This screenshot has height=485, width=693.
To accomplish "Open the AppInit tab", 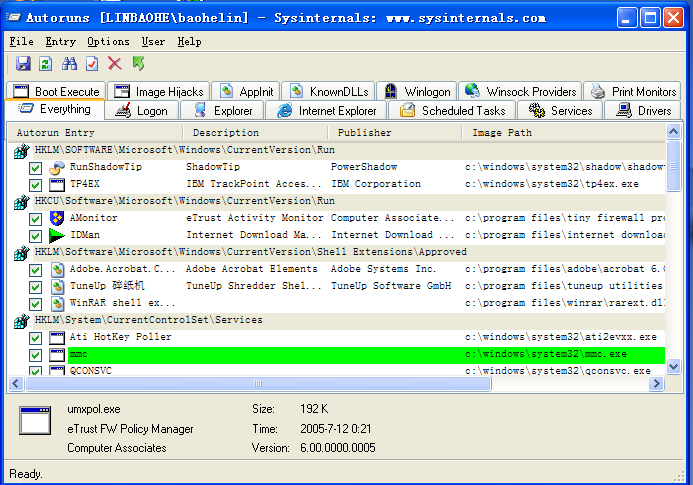I will coord(245,92).
